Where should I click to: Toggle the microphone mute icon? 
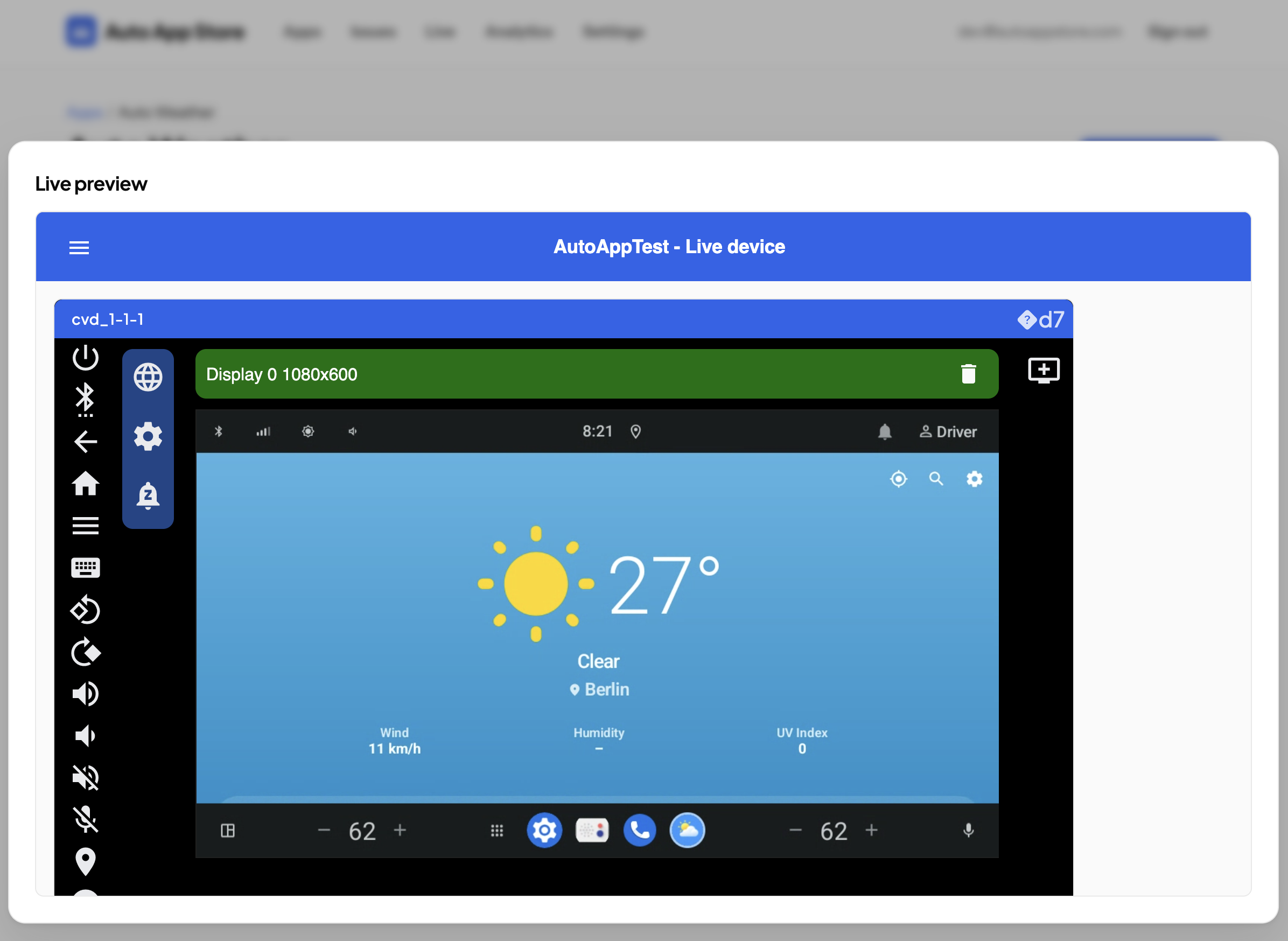(x=86, y=820)
